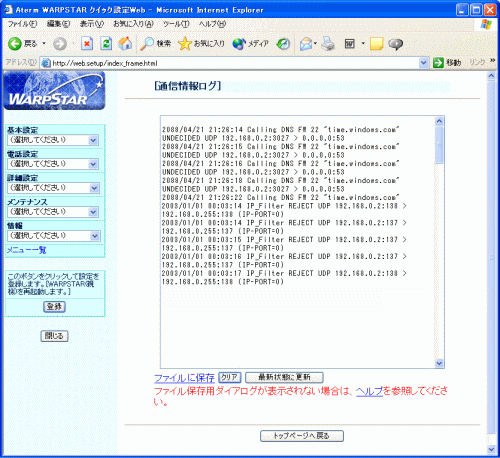
Task: Click the クリア button
Action: pos(230,377)
